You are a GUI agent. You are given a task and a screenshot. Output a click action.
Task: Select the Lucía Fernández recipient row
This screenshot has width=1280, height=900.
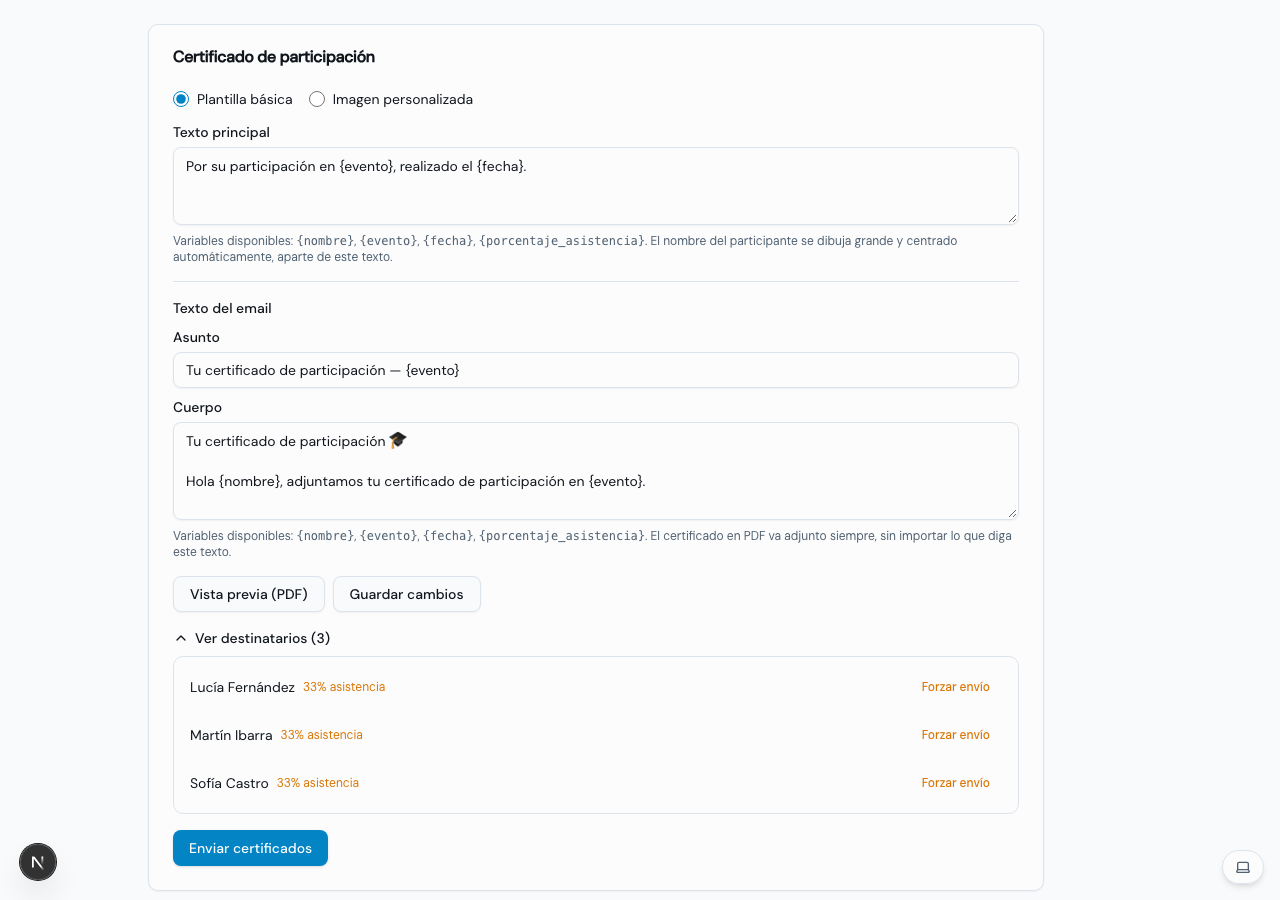click(596, 687)
